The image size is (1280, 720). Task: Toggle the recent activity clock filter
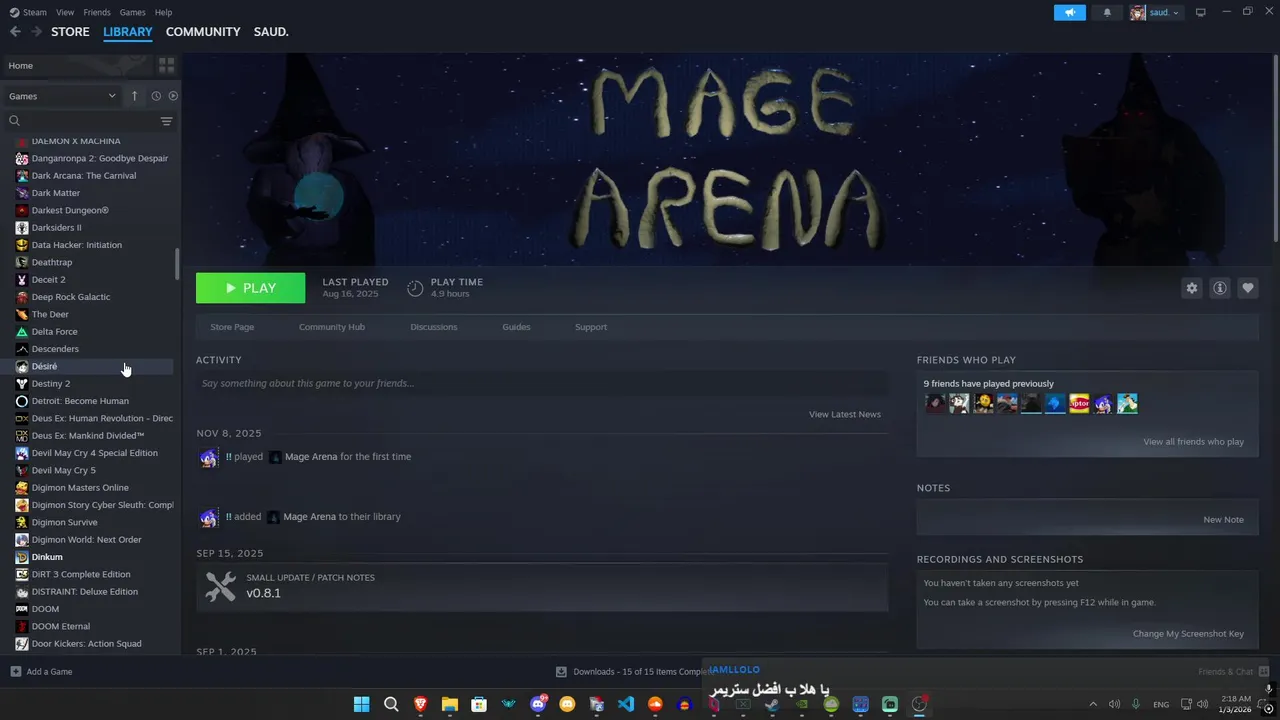point(156,96)
